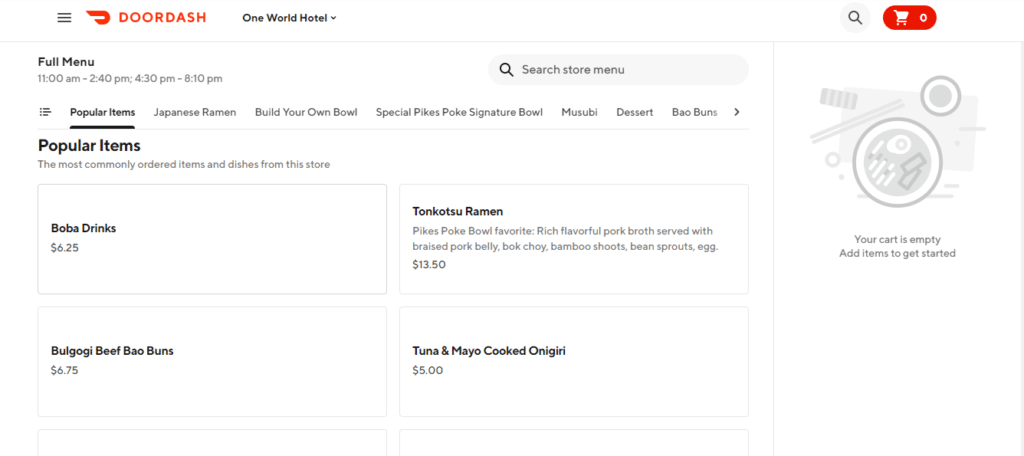
Task: Select the Bao Buns tab
Action: click(695, 112)
